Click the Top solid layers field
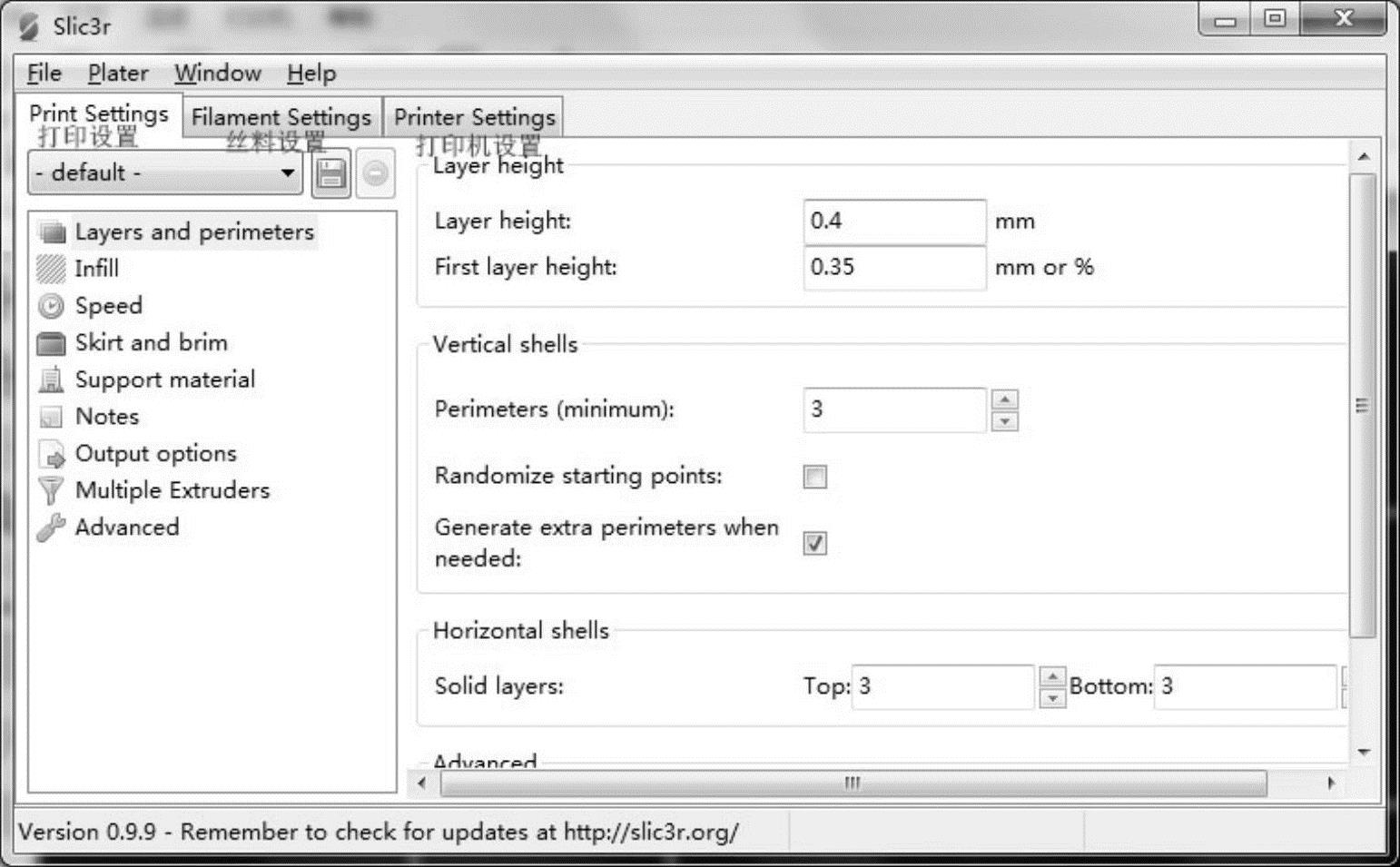The width and height of the screenshot is (1400, 867). (x=943, y=686)
